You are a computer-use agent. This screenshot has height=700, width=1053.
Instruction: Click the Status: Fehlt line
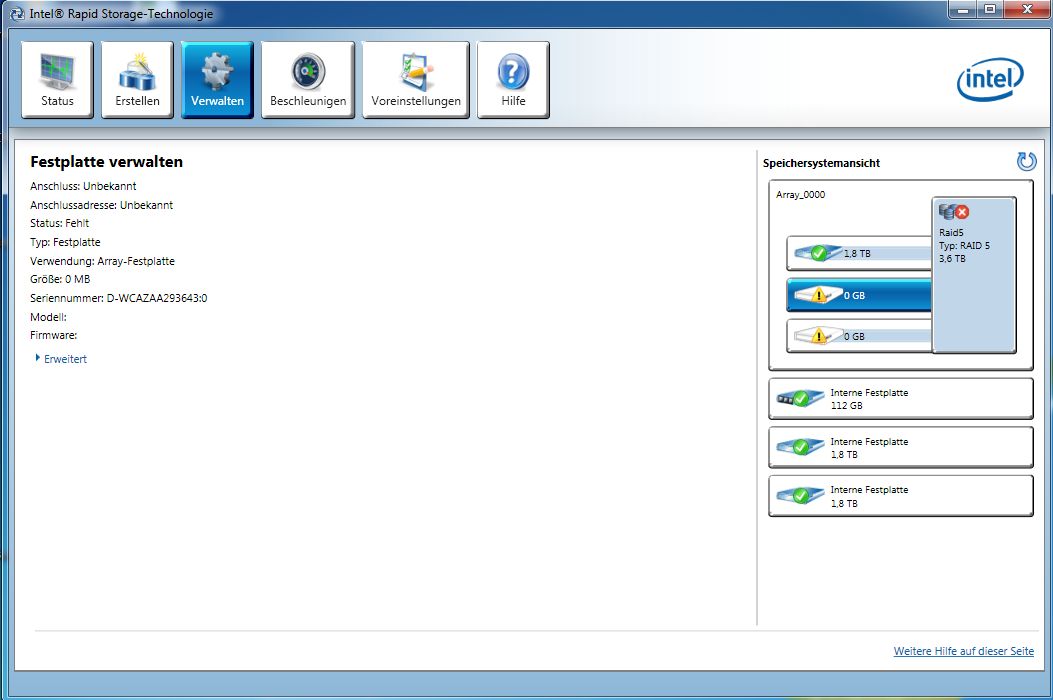point(60,223)
